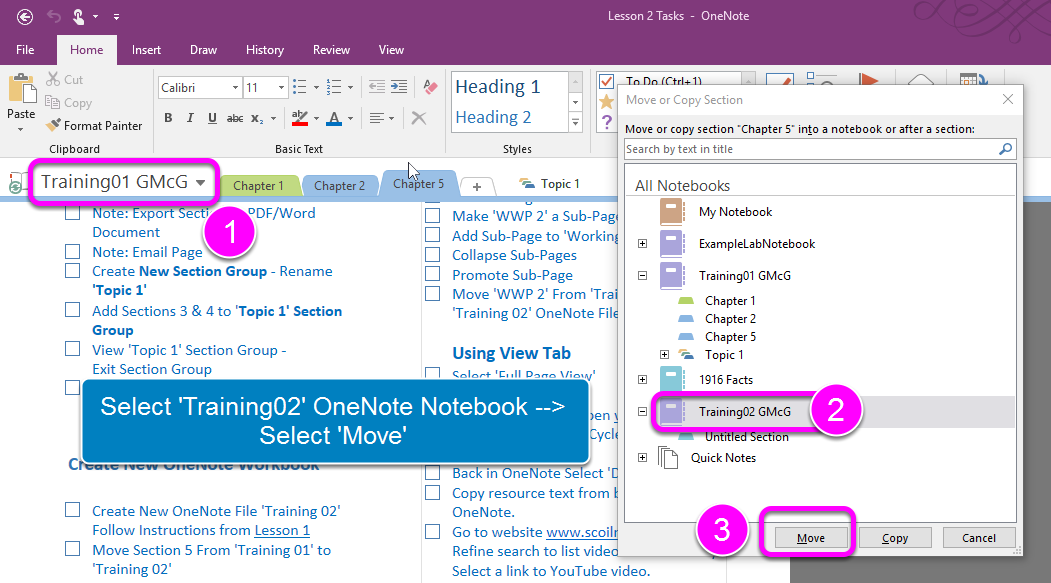Collapse the Training02 GMcG notebook node

pos(642,411)
